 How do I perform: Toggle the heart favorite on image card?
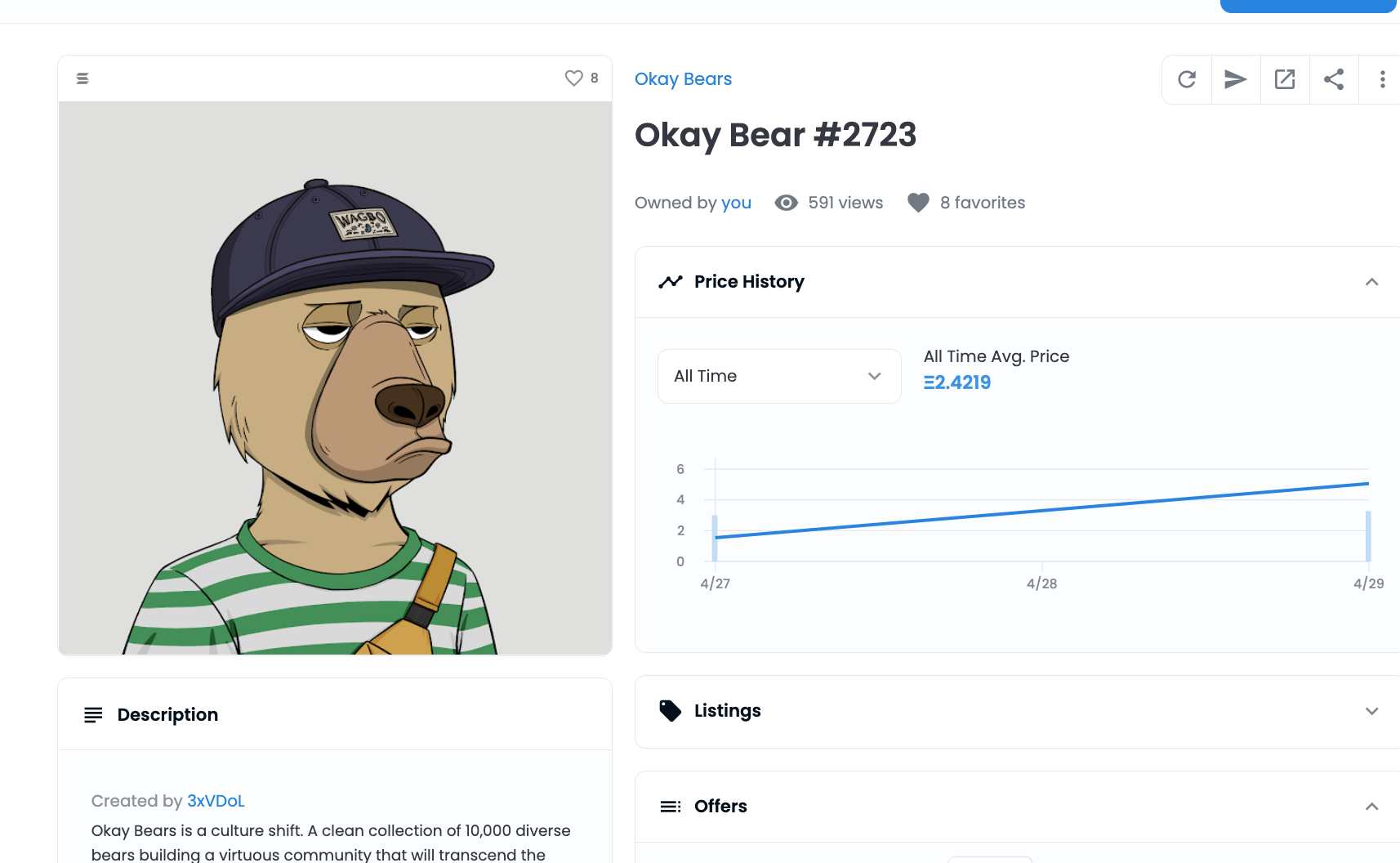(574, 78)
